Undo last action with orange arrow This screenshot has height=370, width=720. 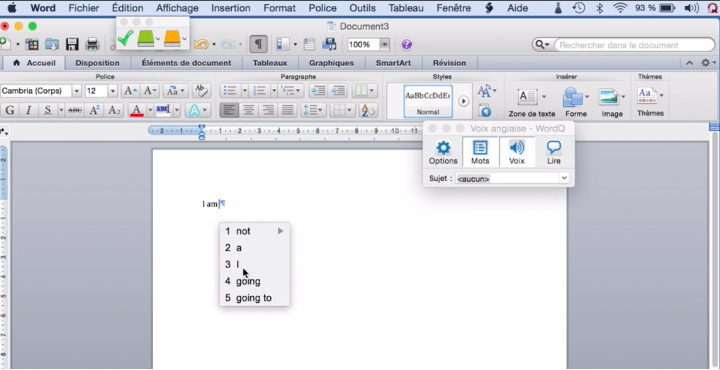click(201, 44)
